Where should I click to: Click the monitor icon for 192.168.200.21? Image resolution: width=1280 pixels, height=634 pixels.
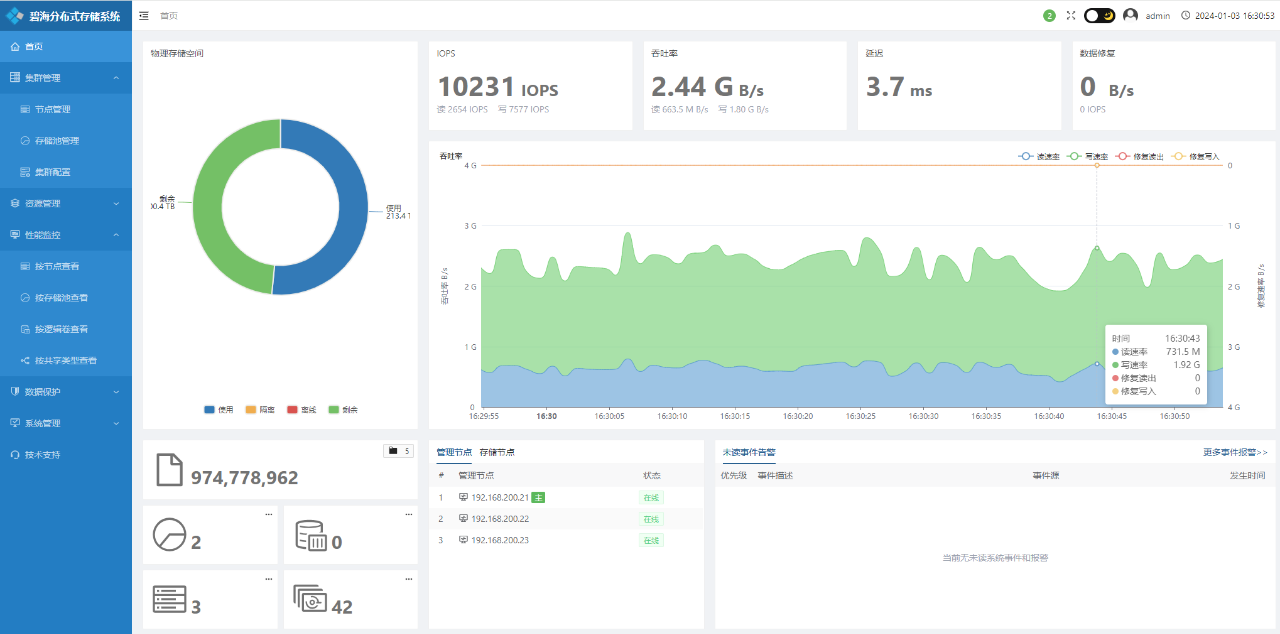coord(463,497)
